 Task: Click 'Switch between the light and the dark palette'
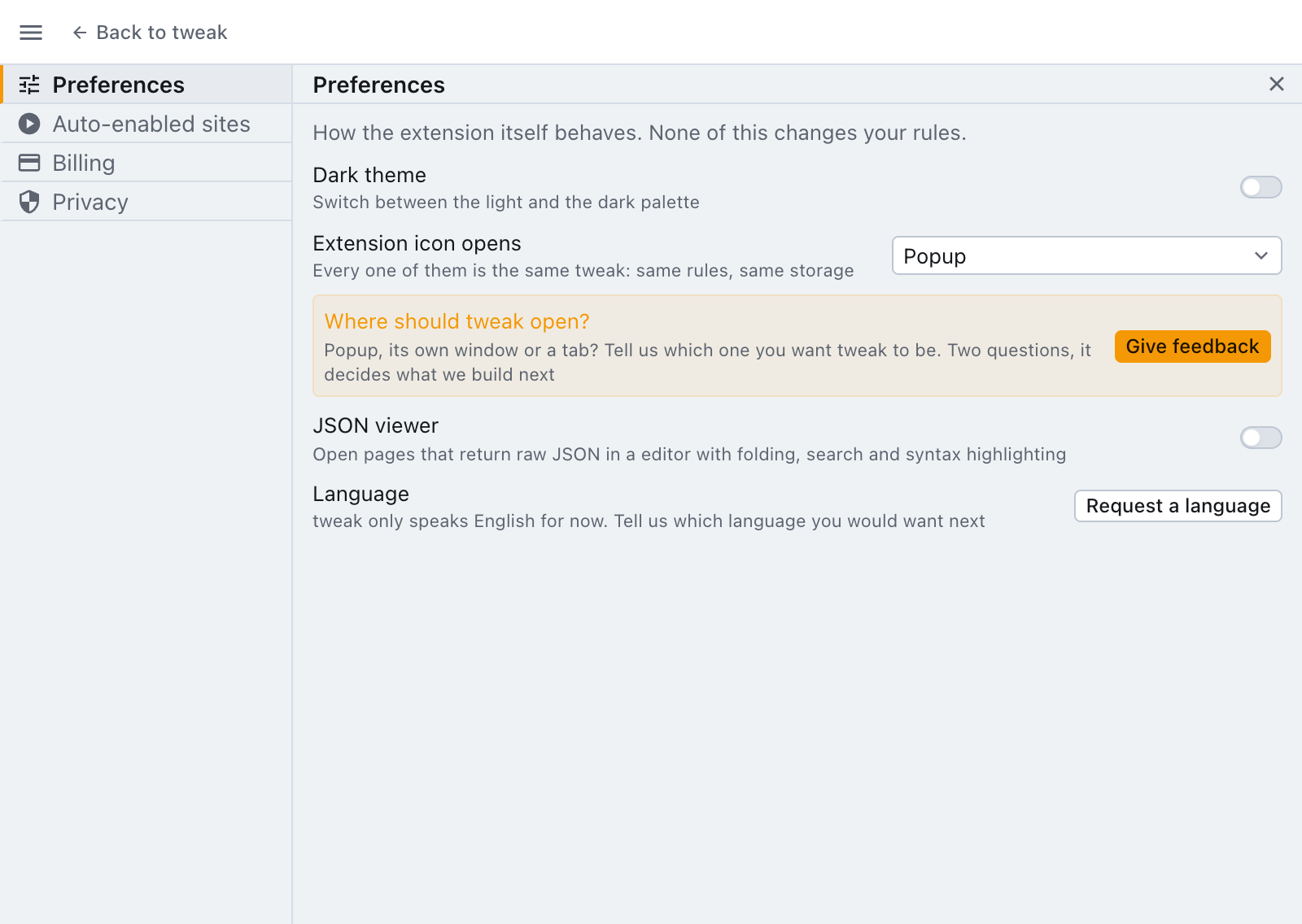pos(506,202)
